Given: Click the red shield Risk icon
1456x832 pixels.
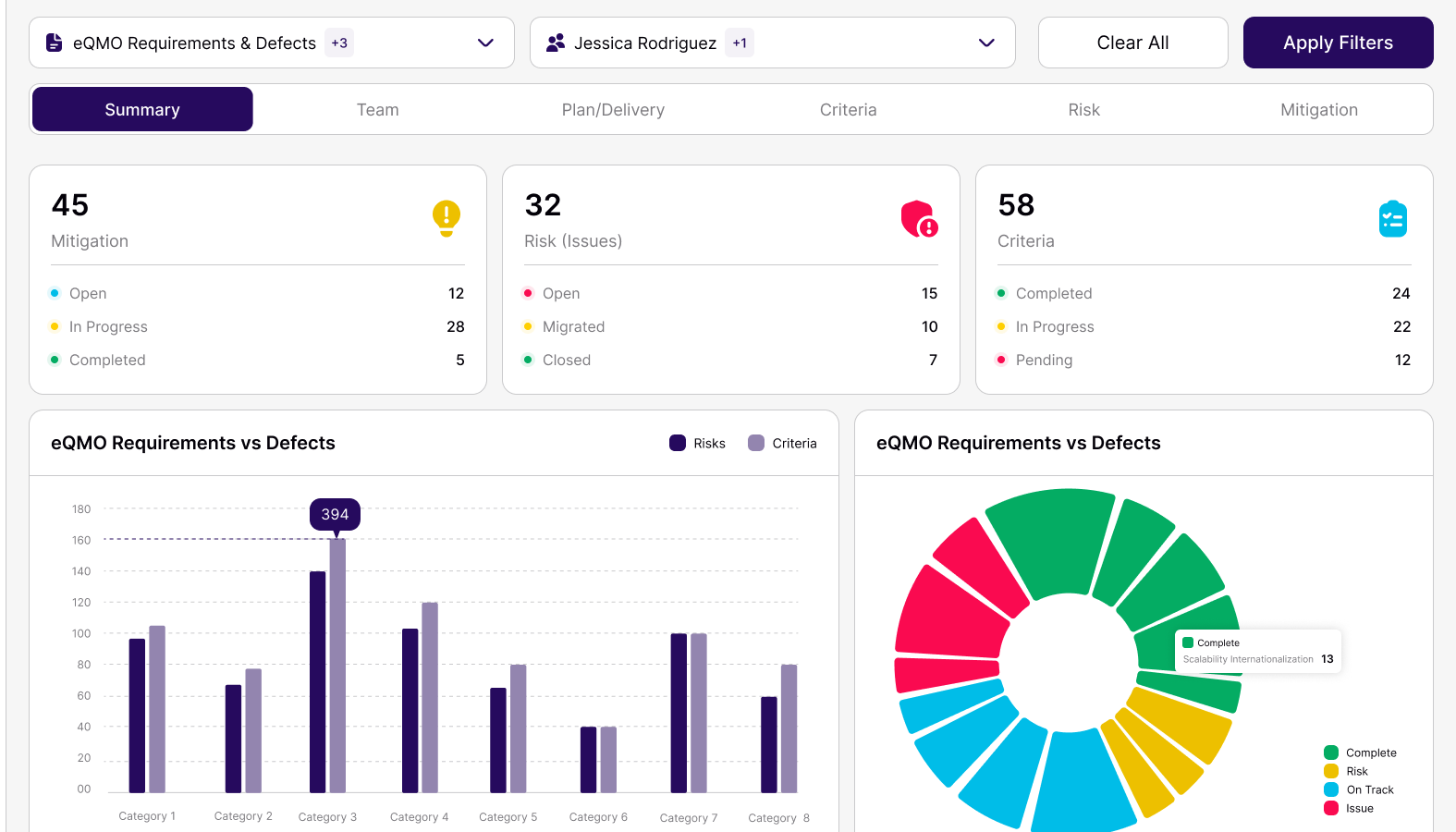Looking at the screenshot, I should 919,219.
